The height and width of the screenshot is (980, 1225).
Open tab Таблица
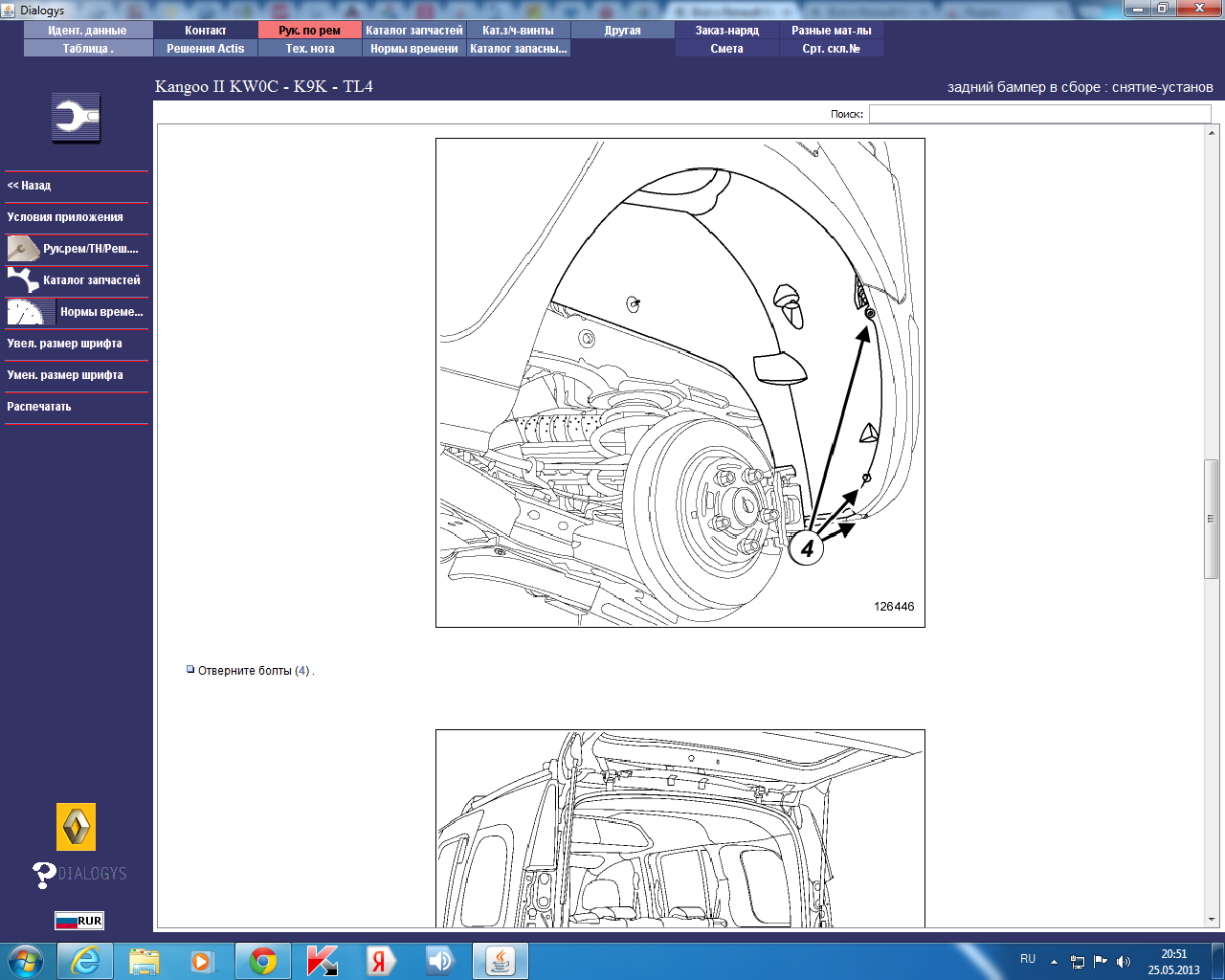(88, 49)
